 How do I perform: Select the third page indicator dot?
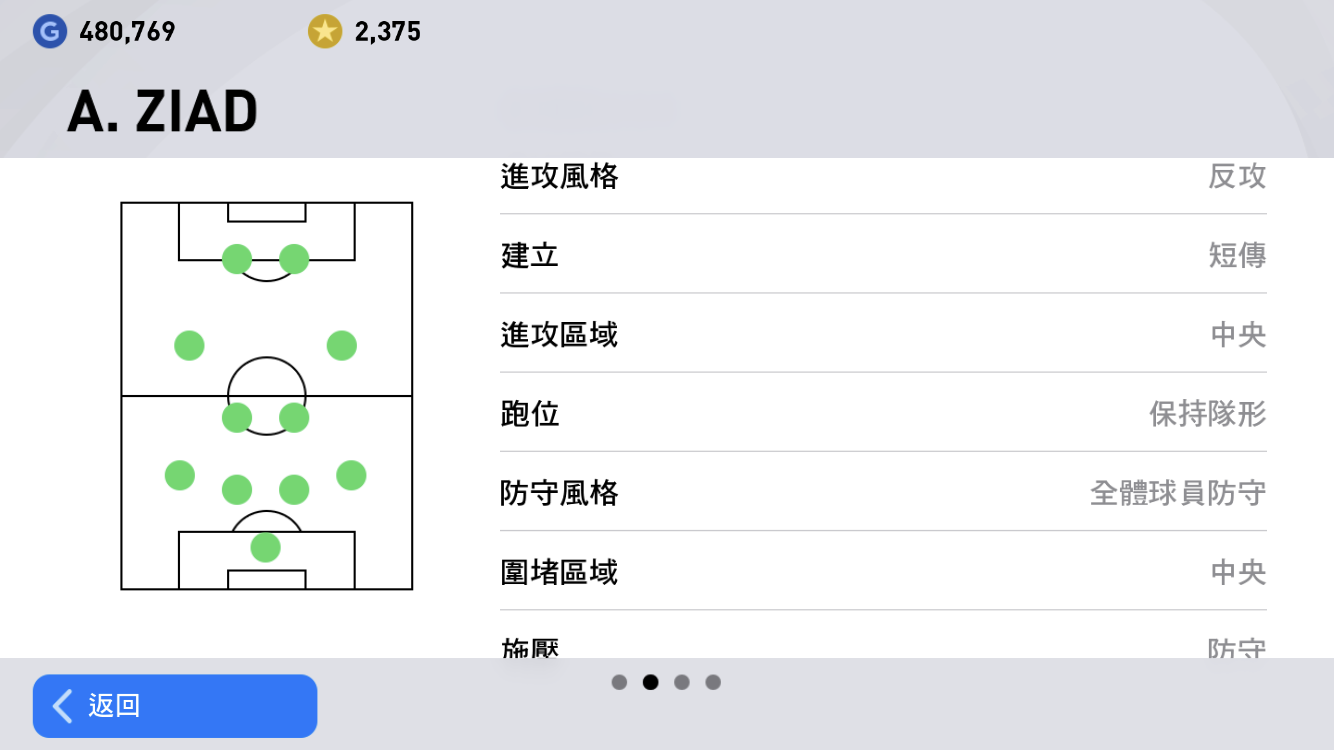682,682
